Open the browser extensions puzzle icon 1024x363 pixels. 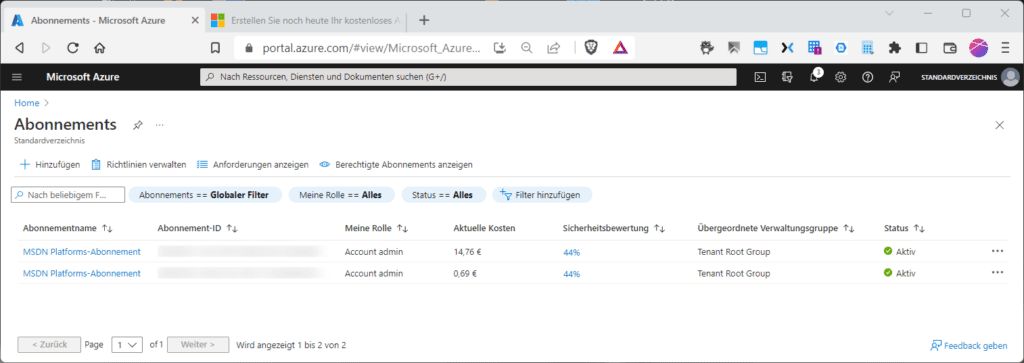point(895,48)
